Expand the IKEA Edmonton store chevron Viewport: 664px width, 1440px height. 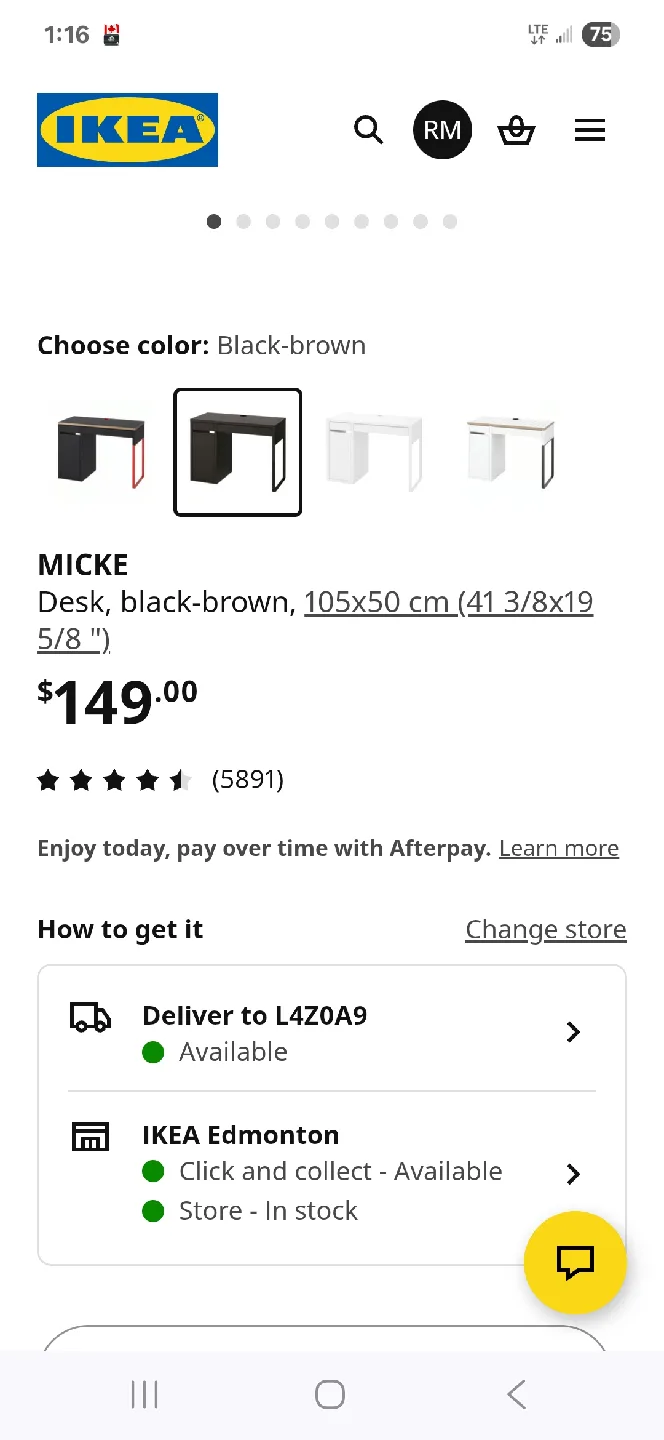(x=573, y=1174)
